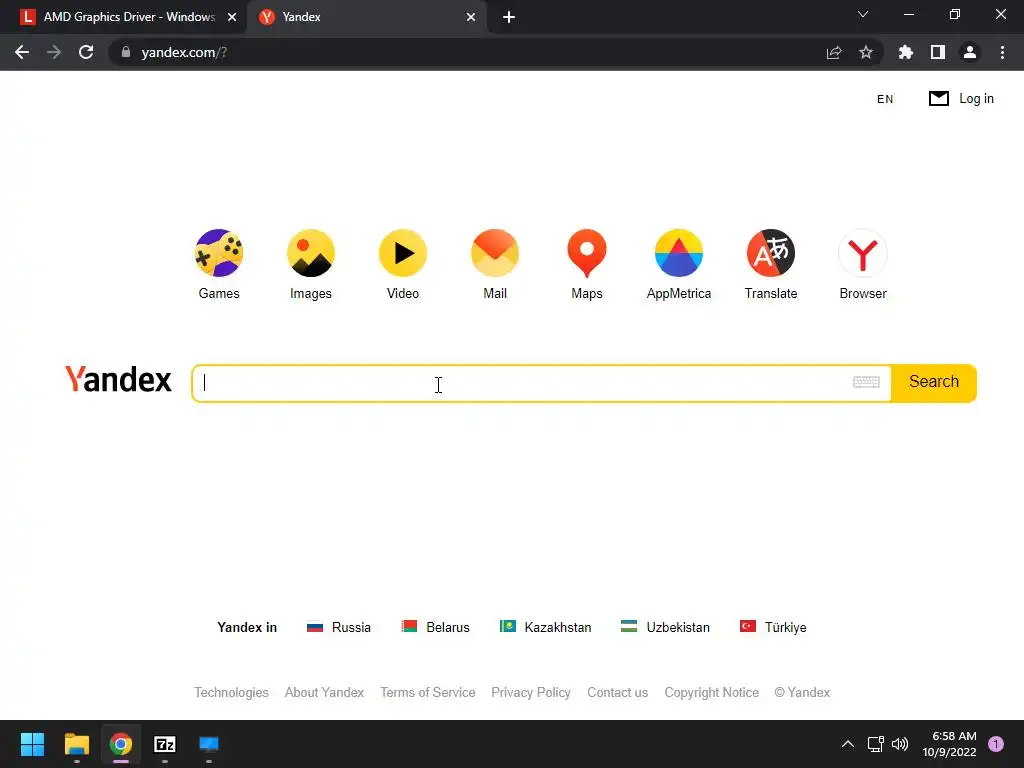
Task: Show the on-screen keyboard in search box
Action: (867, 382)
